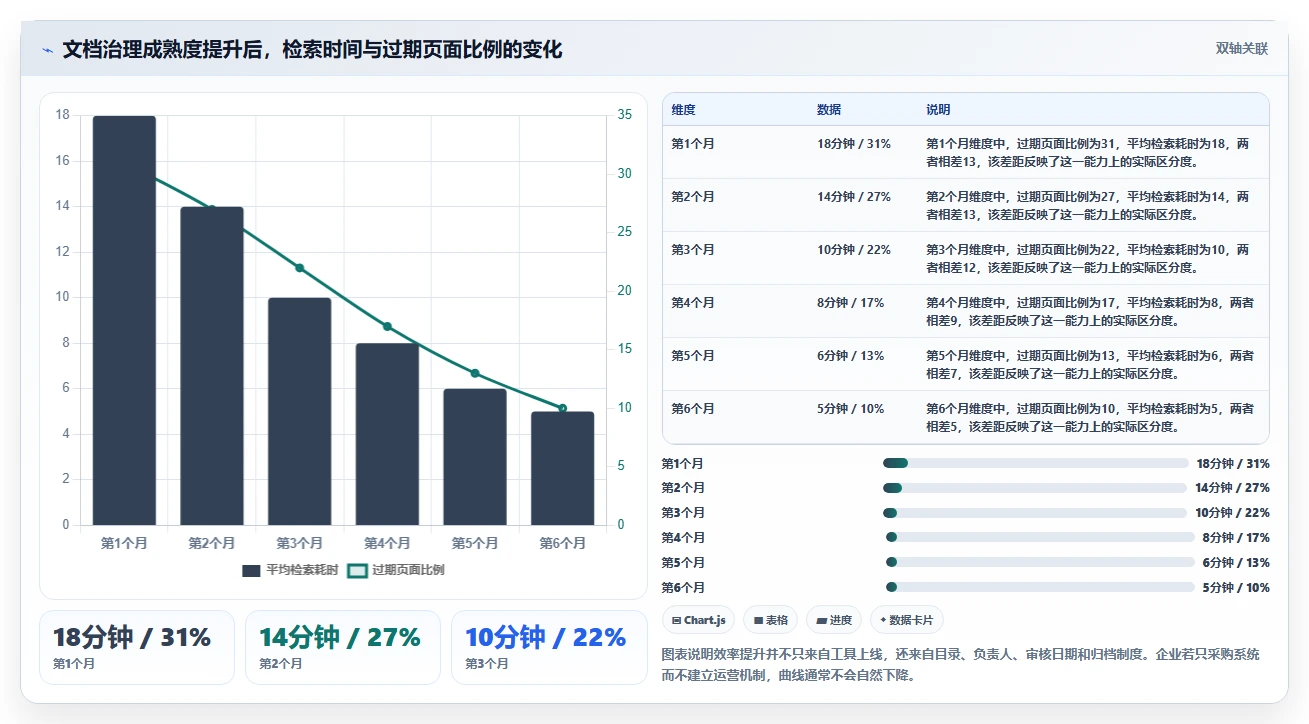Click the 第3个月 progress bar

pos(1035,513)
